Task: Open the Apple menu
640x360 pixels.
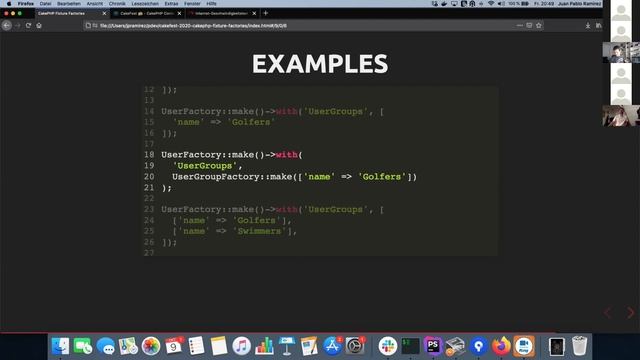Action: (x=9, y=4)
